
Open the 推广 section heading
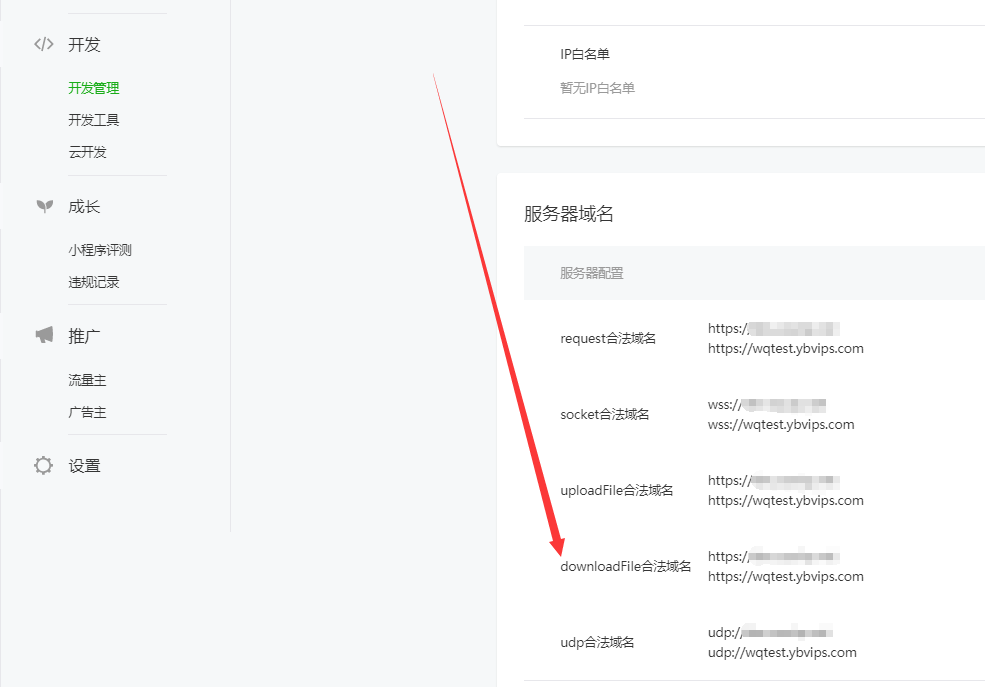click(84, 336)
